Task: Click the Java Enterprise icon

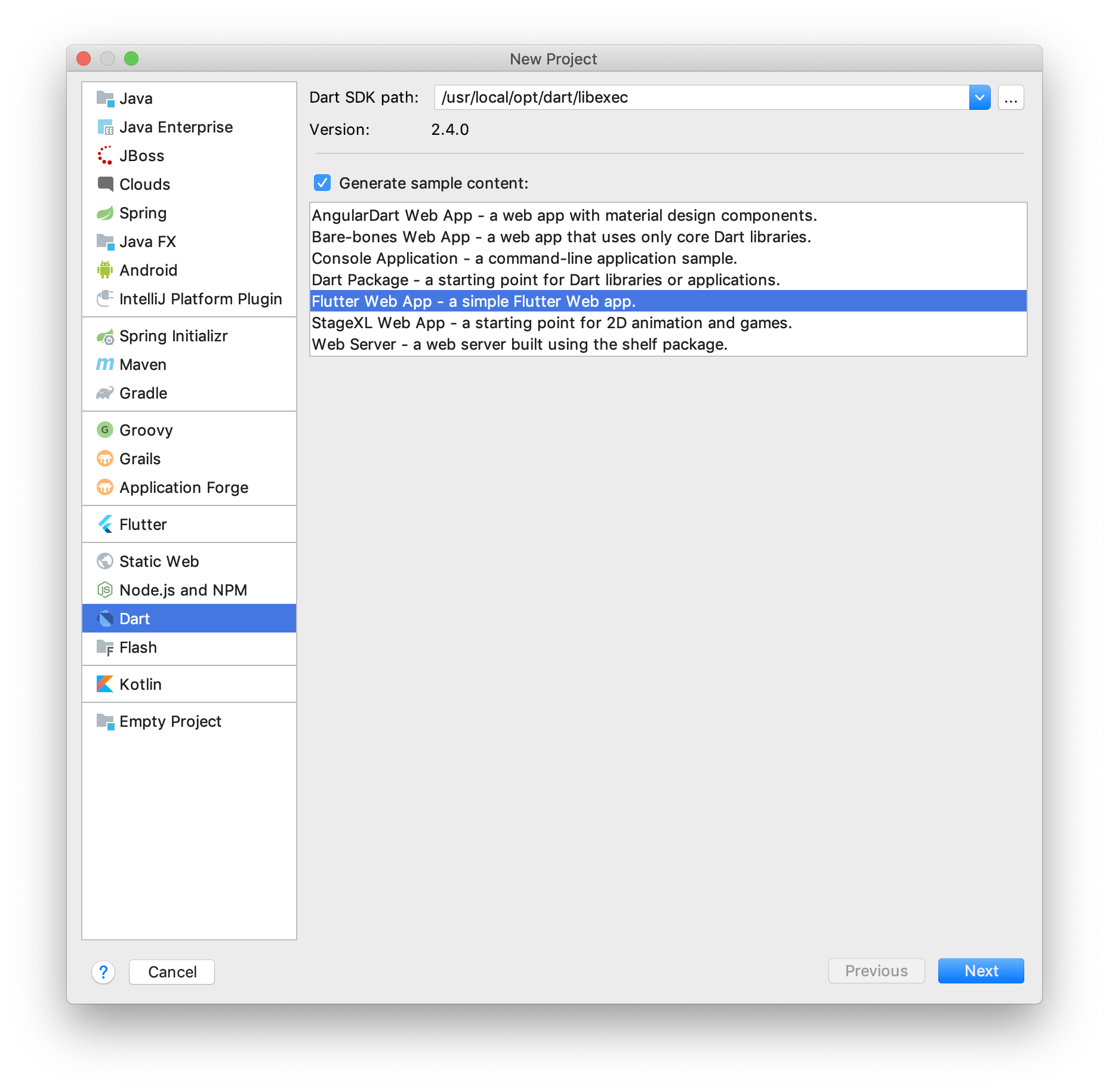Action: [x=105, y=127]
